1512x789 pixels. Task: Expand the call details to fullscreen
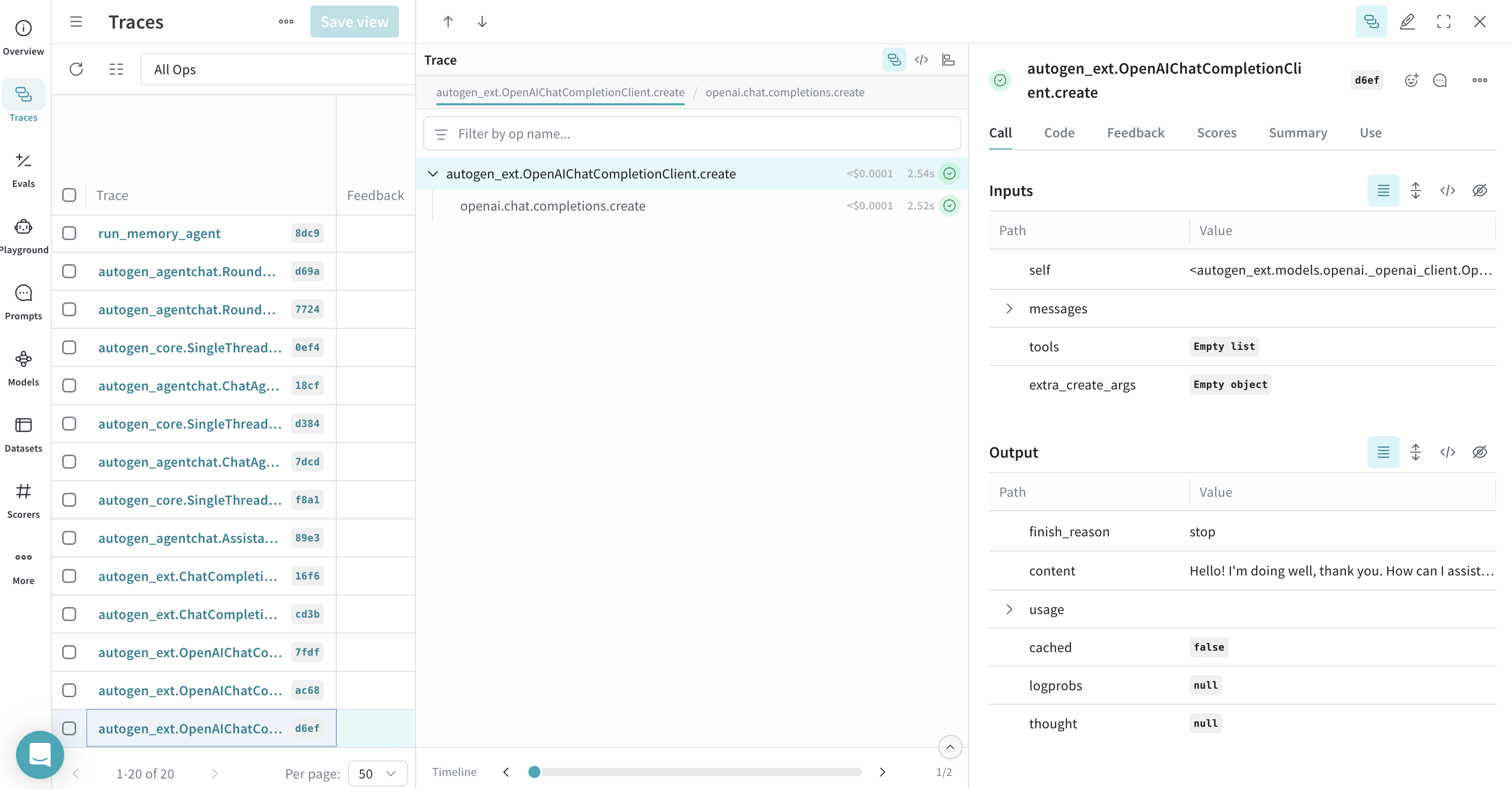[x=1444, y=21]
